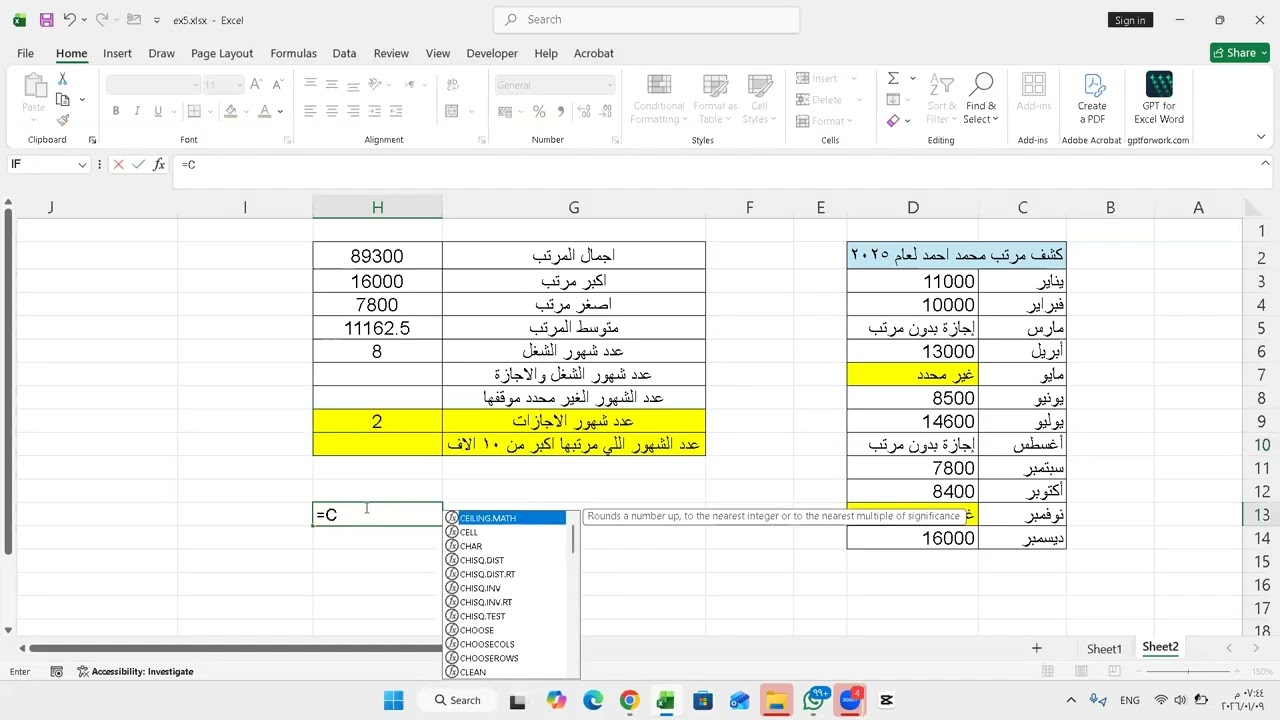Viewport: 1280px width, 720px height.
Task: Open Google Chrome from the taskbar
Action: pyautogui.click(x=629, y=700)
